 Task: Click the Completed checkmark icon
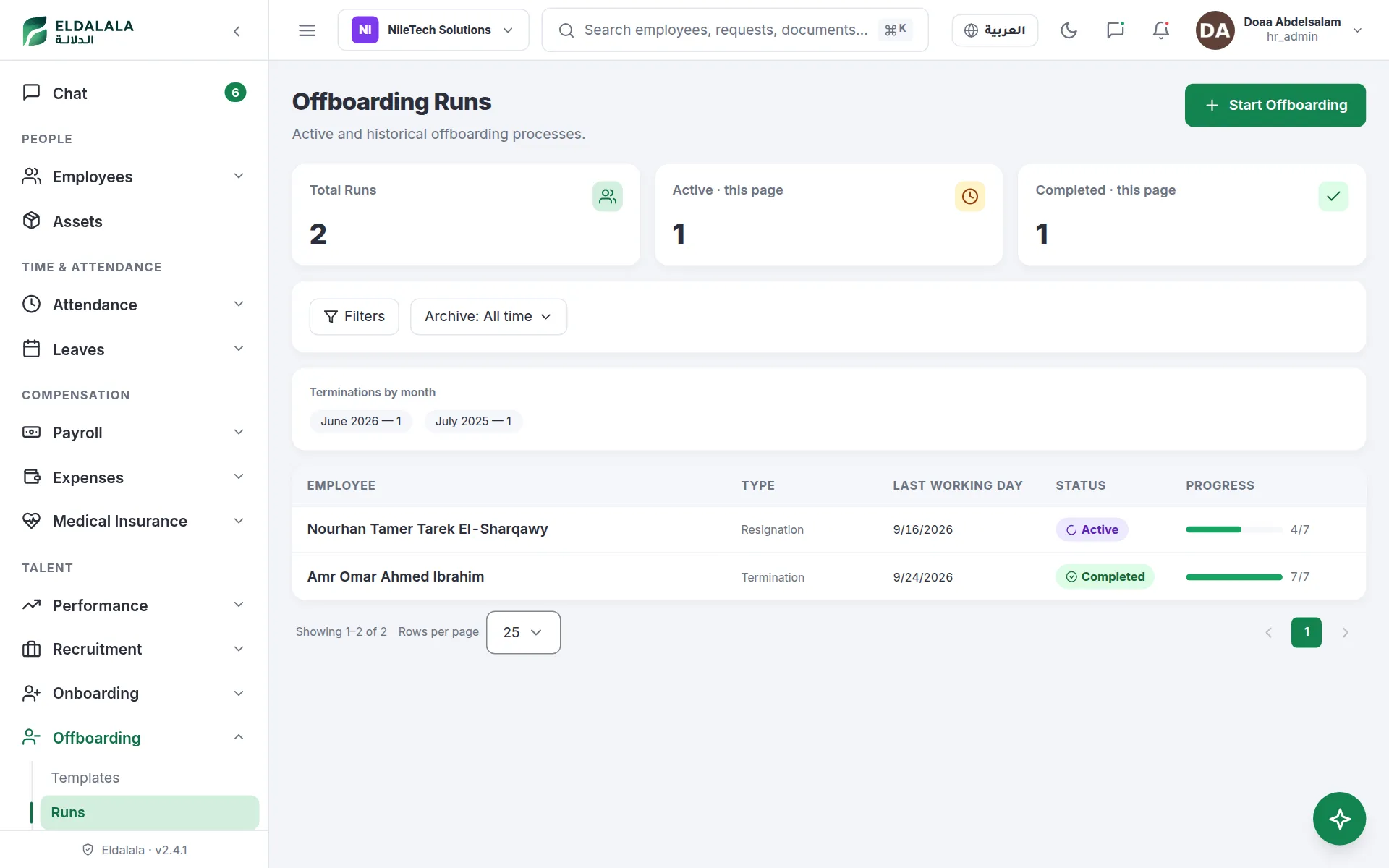[x=1333, y=196]
